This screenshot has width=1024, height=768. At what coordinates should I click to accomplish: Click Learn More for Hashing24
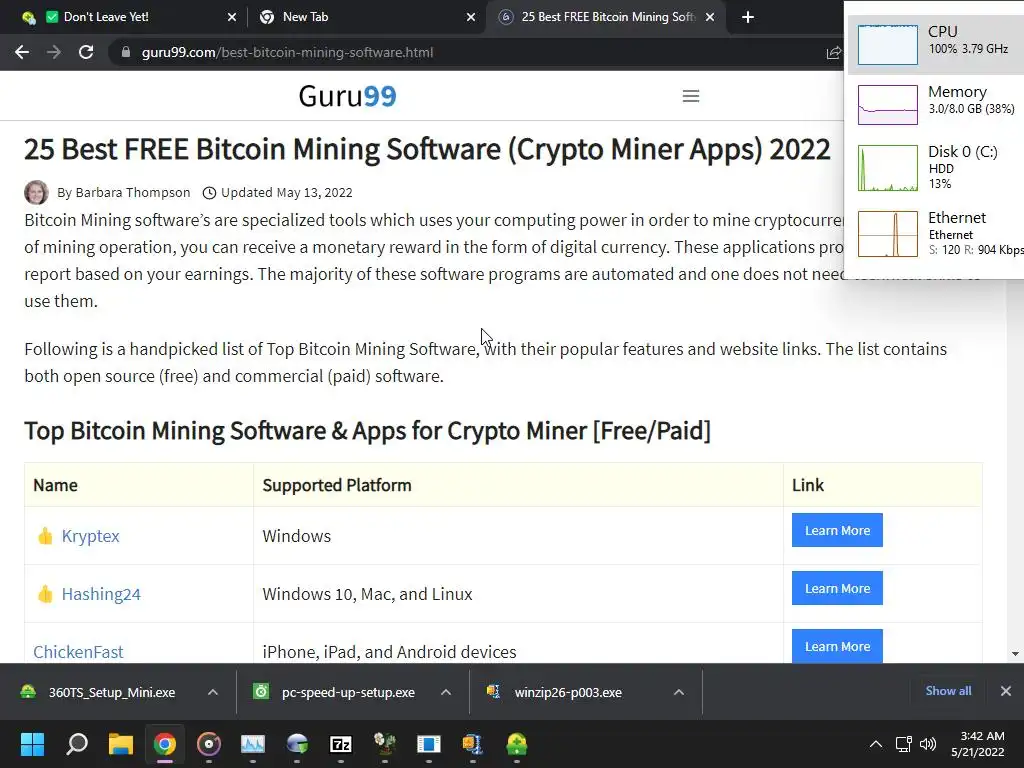837,588
